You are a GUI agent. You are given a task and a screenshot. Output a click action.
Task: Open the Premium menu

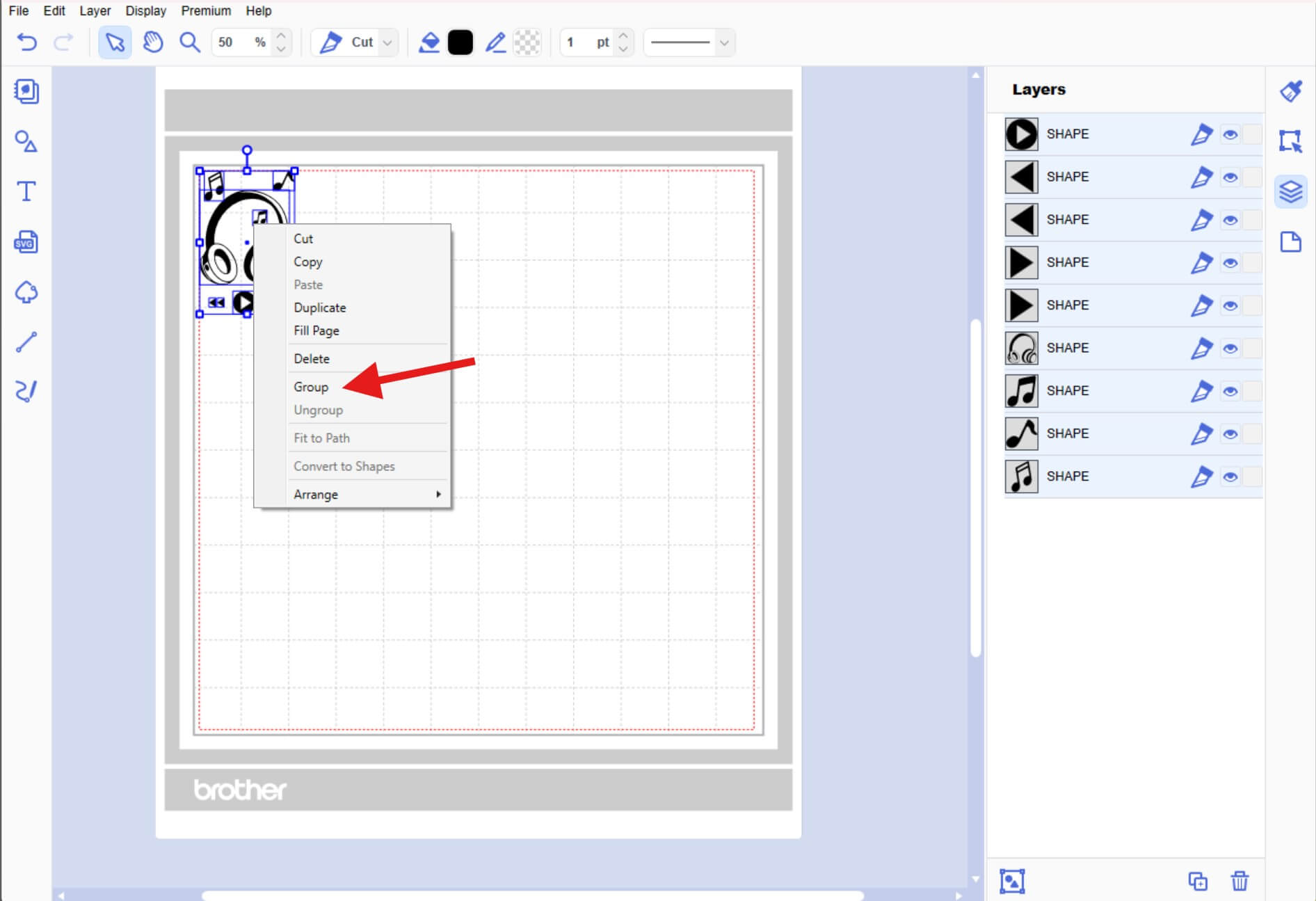(x=206, y=10)
